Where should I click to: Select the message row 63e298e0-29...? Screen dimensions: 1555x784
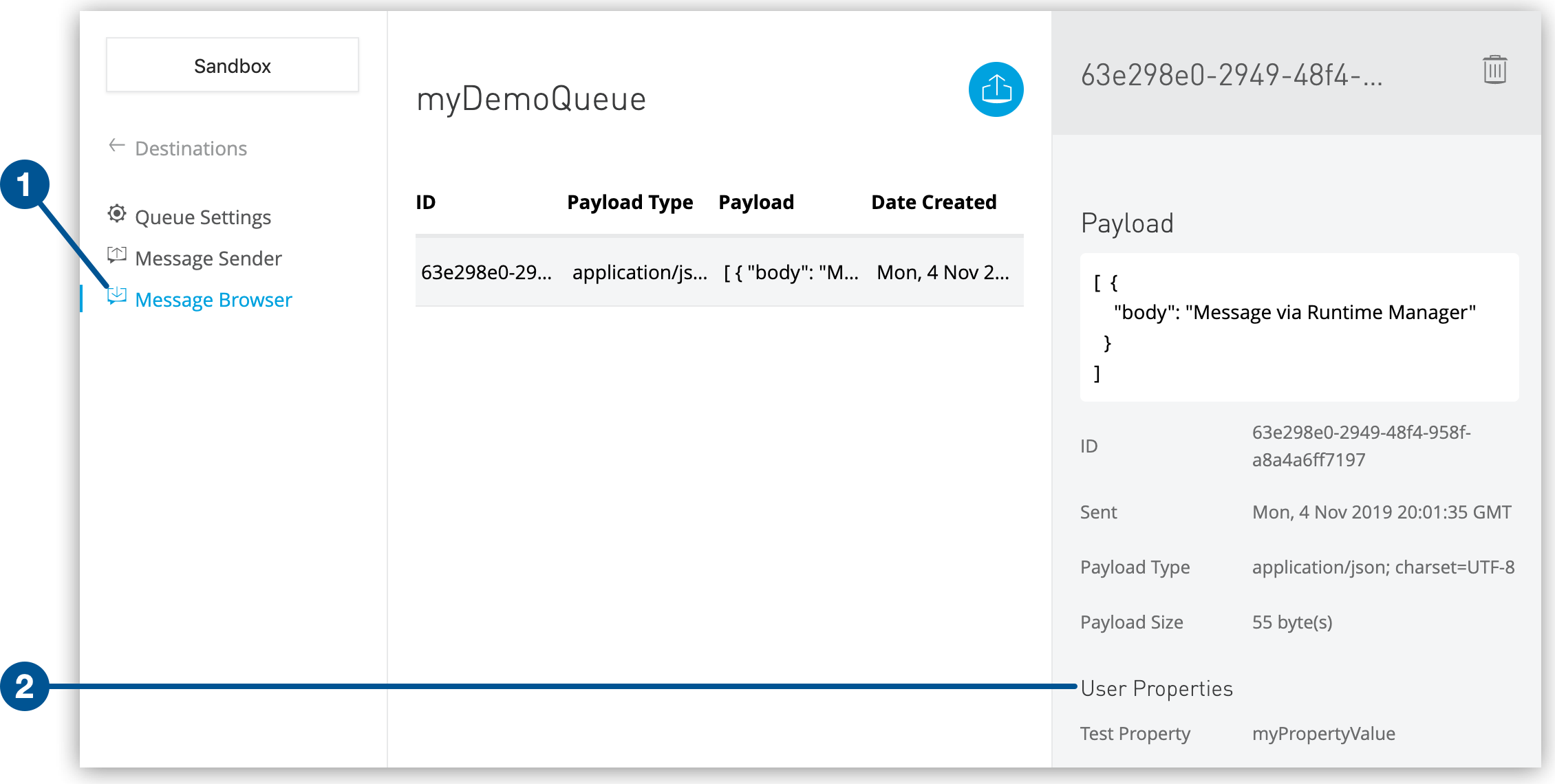point(716,270)
